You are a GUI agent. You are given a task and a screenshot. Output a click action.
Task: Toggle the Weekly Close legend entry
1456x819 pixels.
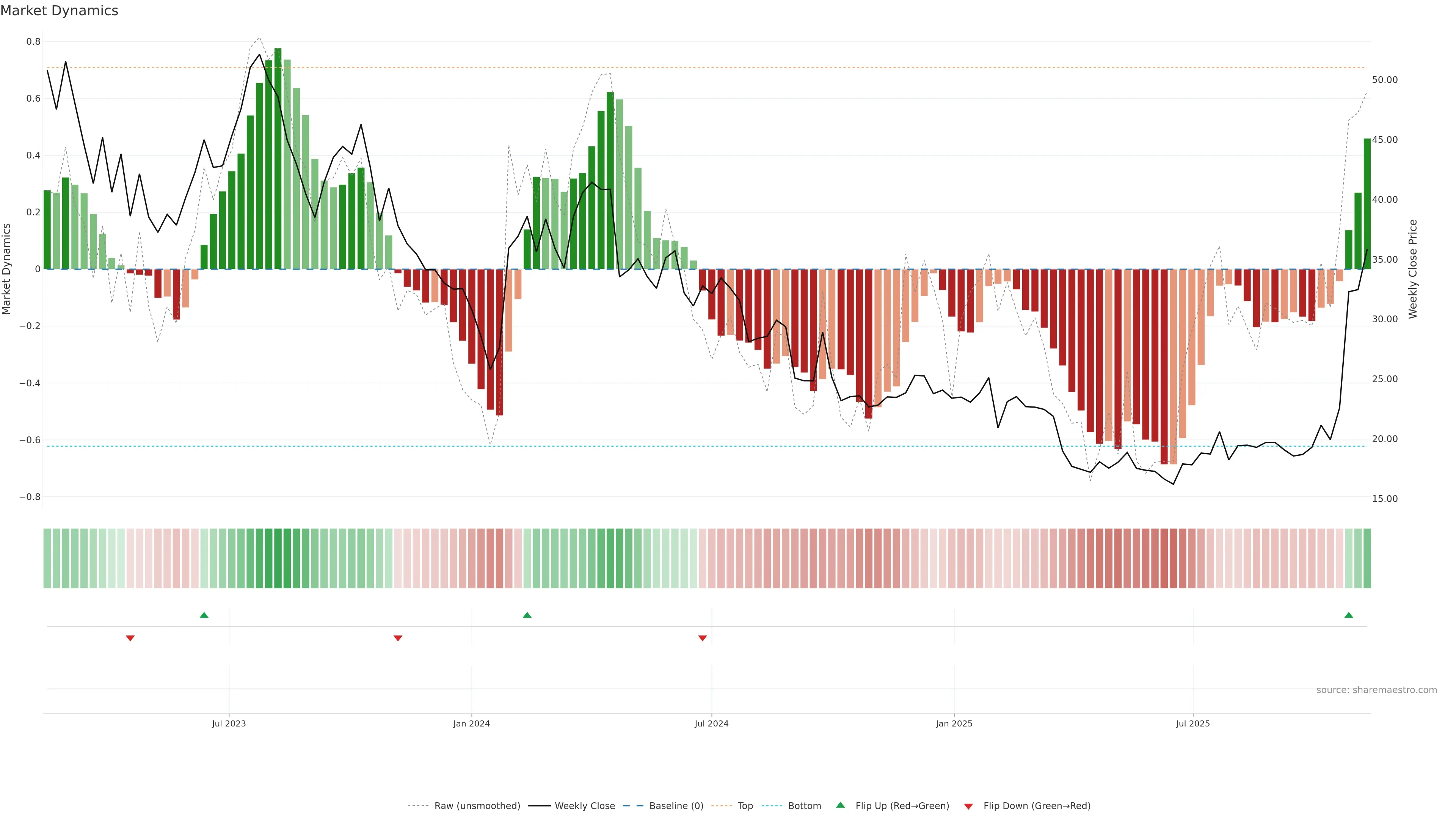pos(584,806)
